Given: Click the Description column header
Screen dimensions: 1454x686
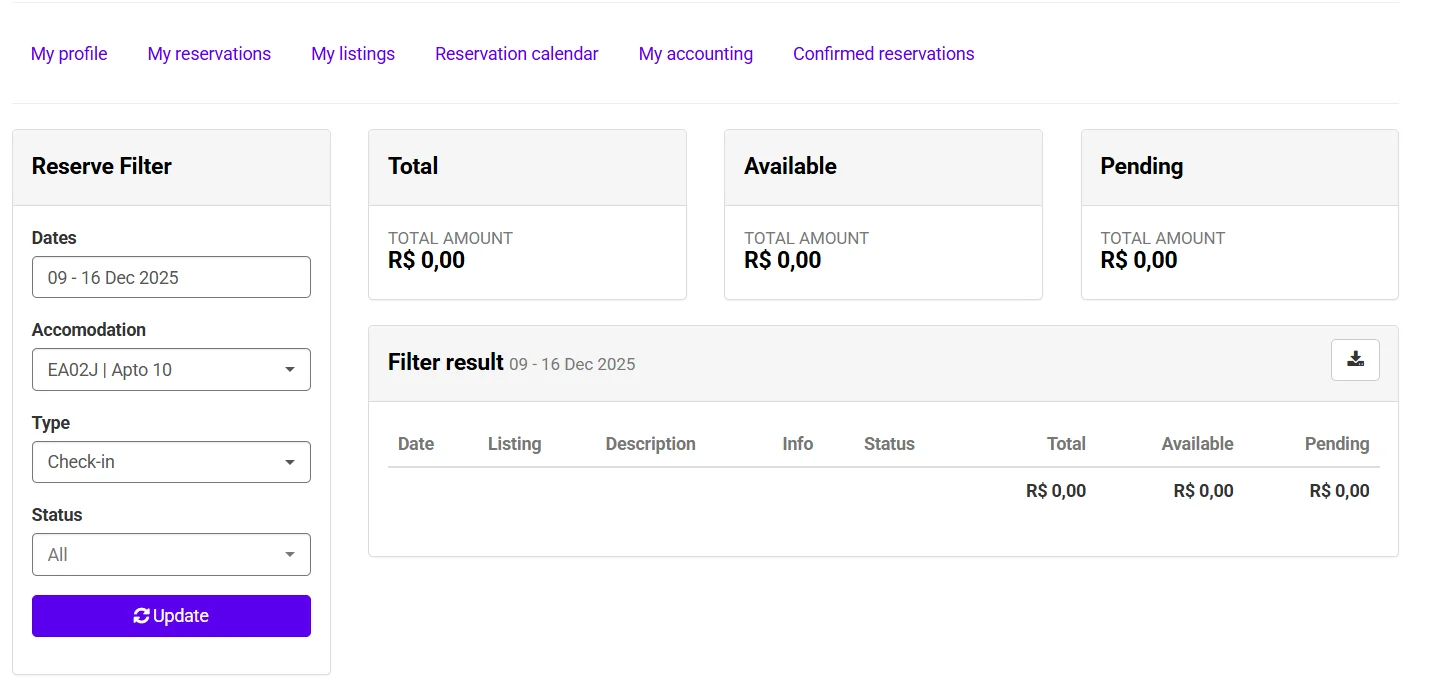Looking at the screenshot, I should tap(651, 444).
